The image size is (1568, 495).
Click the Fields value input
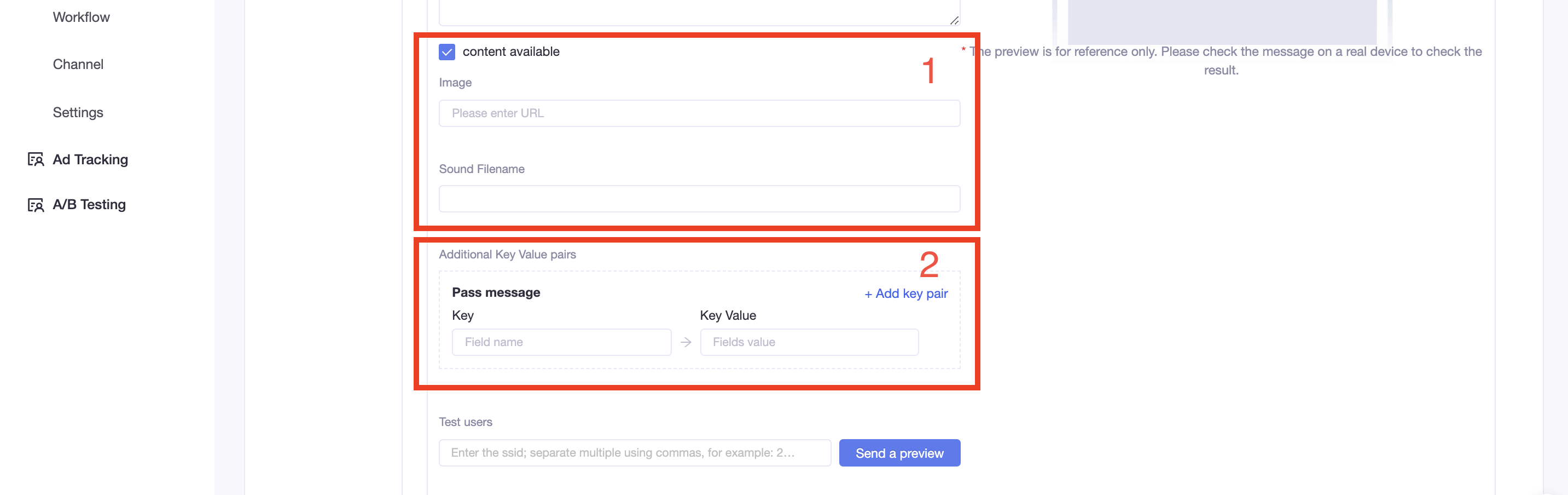(x=809, y=342)
